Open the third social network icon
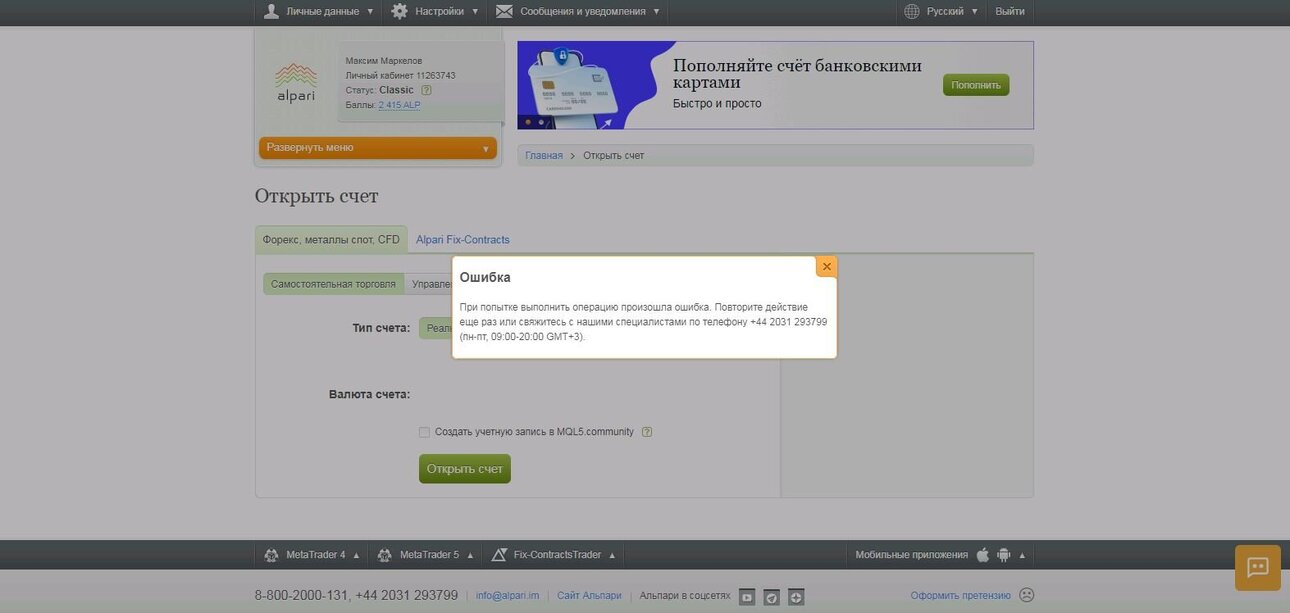The width and height of the screenshot is (1290, 613). pos(796,597)
